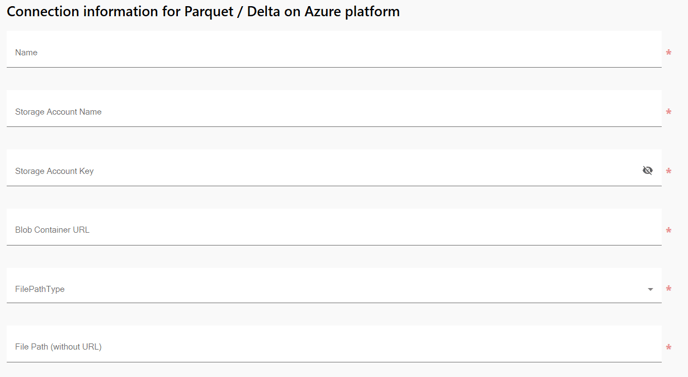688x377 pixels.
Task: Focus the Storage Account Name field
Action: click(334, 108)
